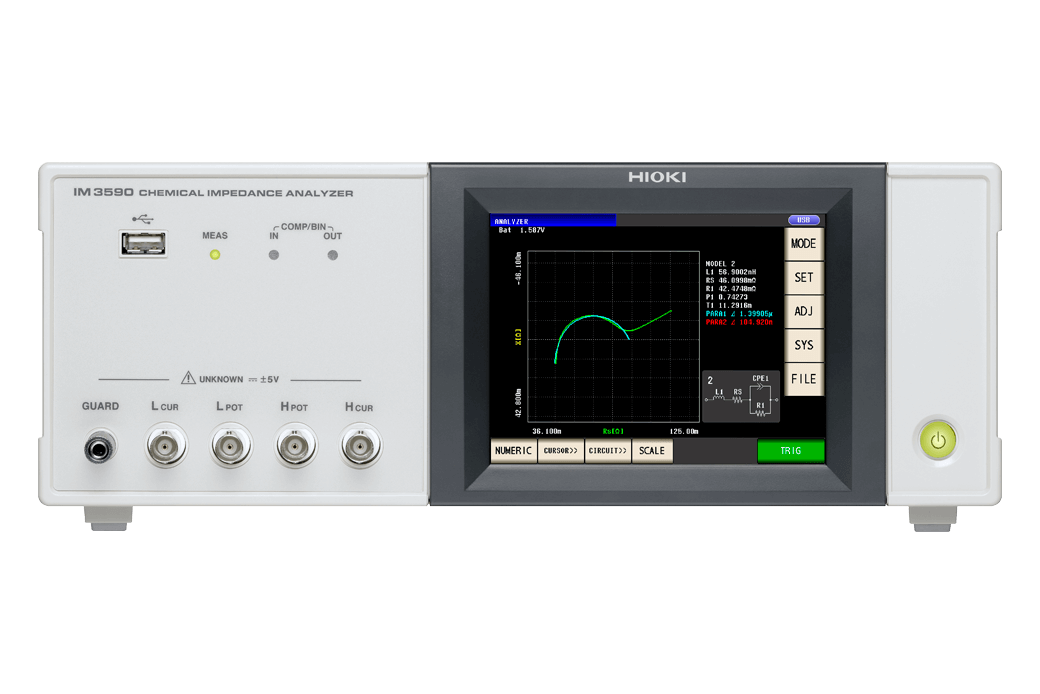1040x694 pixels.
Task: Click the warning triangle near UNKNOWN
Action: 188,378
